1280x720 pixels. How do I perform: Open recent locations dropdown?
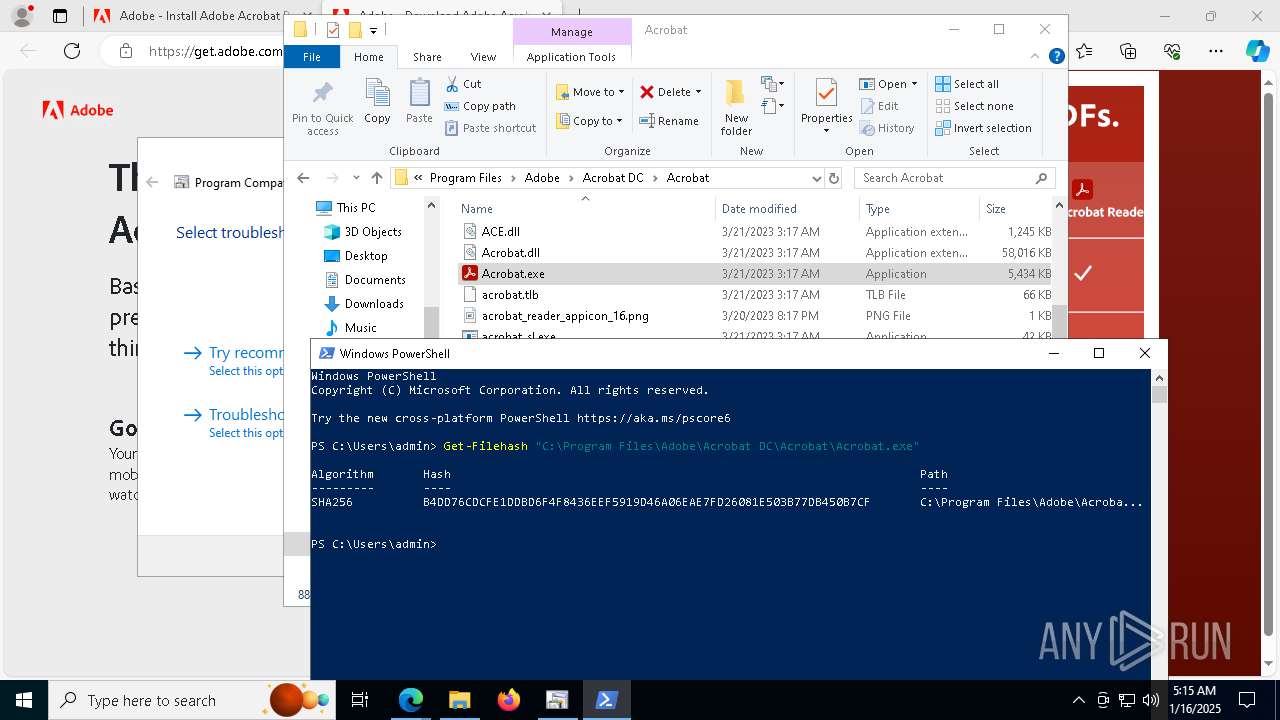coord(356,178)
